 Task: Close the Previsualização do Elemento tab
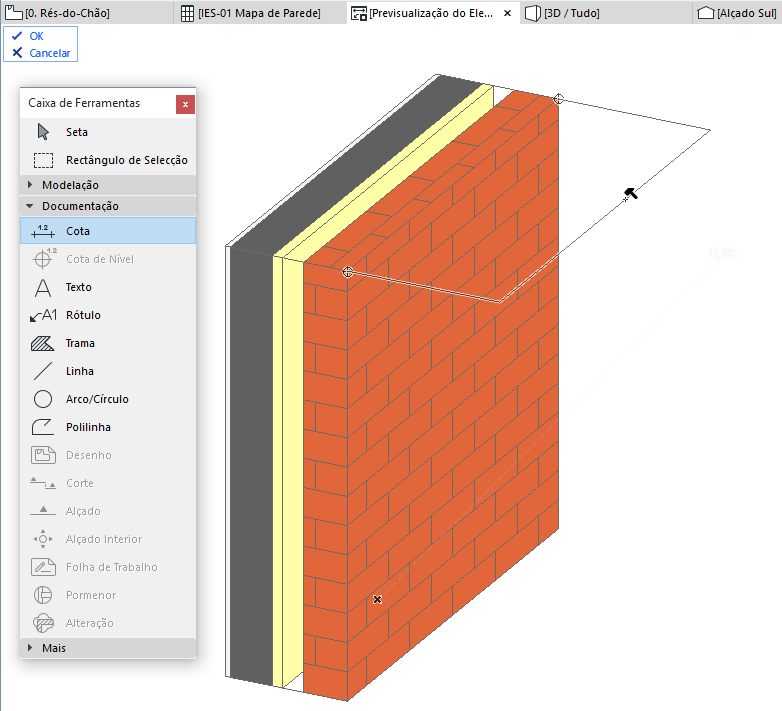point(507,13)
